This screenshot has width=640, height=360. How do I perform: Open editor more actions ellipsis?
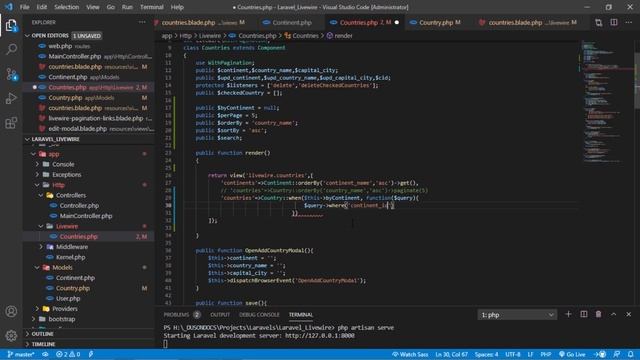[x=629, y=22]
